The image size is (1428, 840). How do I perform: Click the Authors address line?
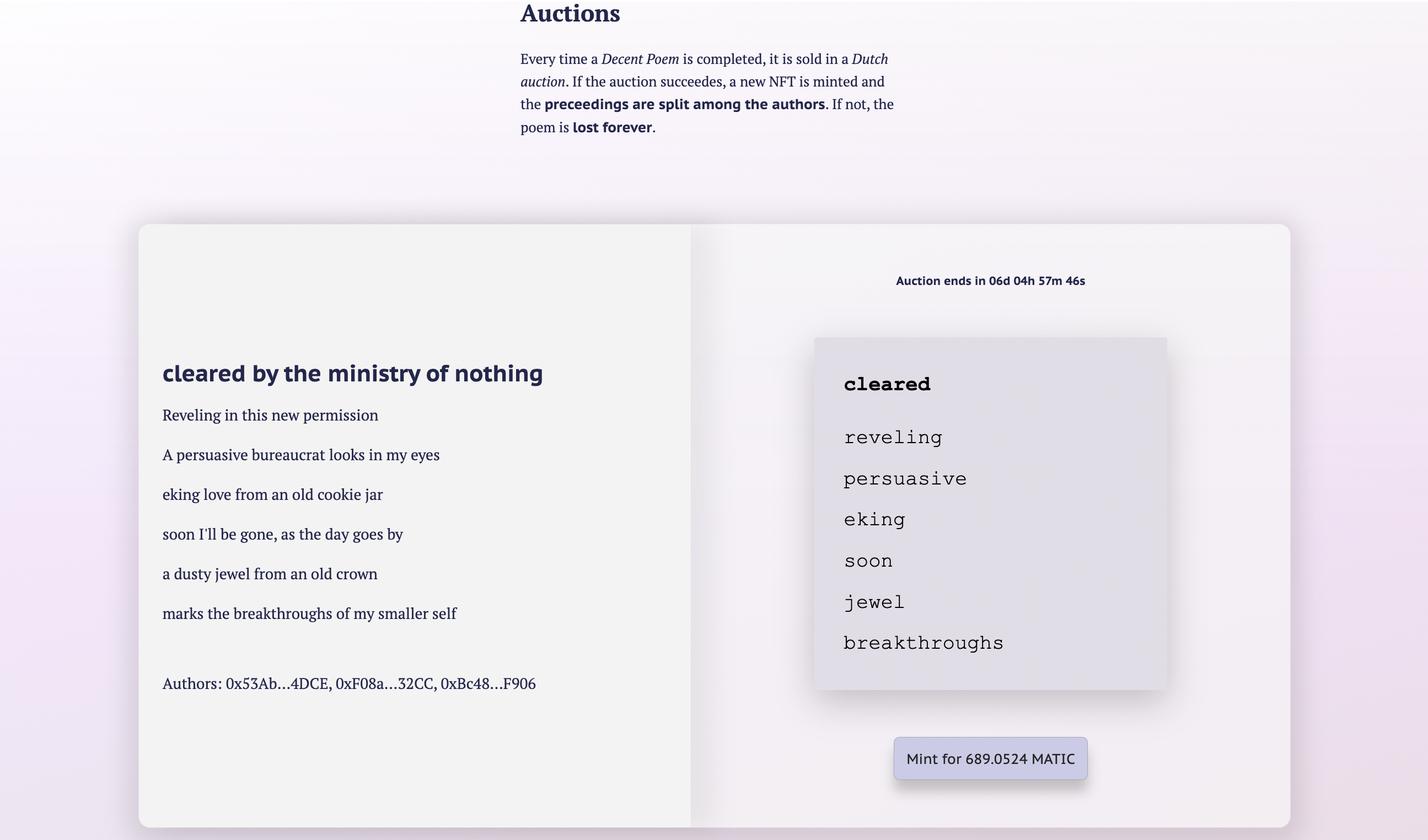click(348, 683)
